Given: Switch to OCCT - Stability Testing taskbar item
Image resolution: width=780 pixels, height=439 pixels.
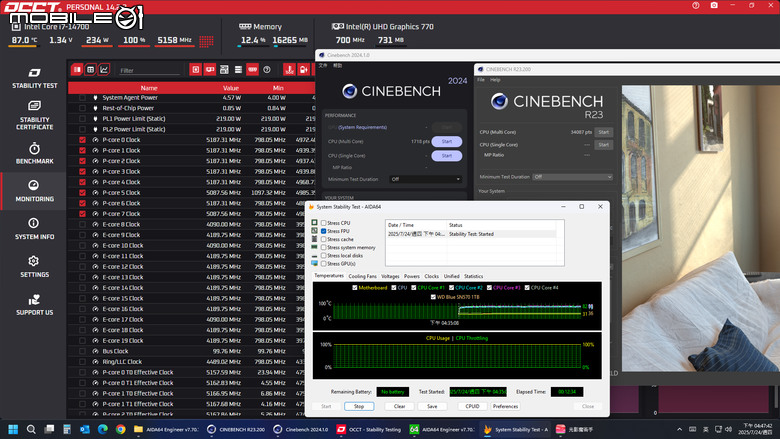Looking at the screenshot, I should pyautogui.click(x=369, y=429).
